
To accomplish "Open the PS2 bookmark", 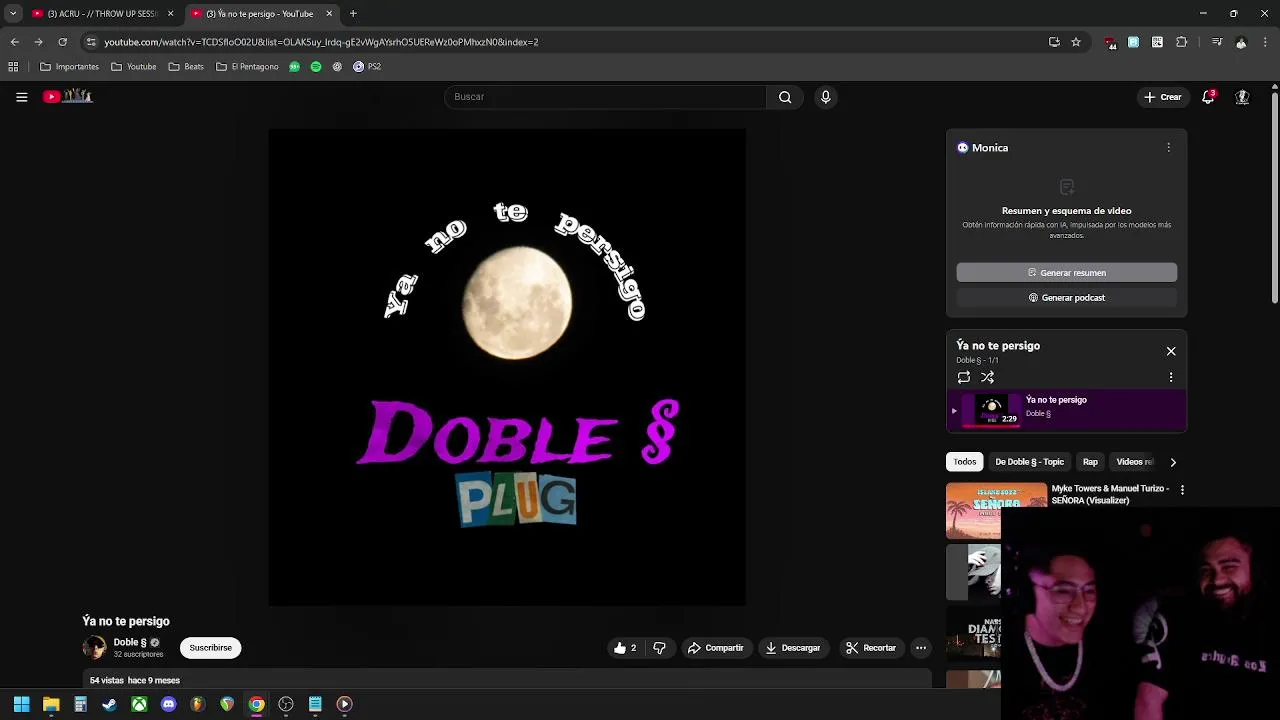I will pyautogui.click(x=367, y=67).
